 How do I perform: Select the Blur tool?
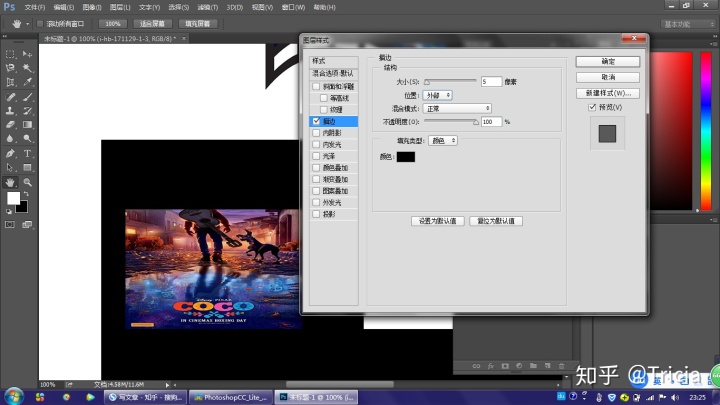(x=10, y=138)
